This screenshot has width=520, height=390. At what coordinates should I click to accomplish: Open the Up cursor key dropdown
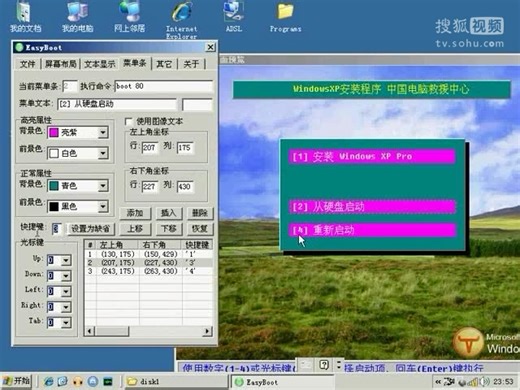click(x=66, y=260)
